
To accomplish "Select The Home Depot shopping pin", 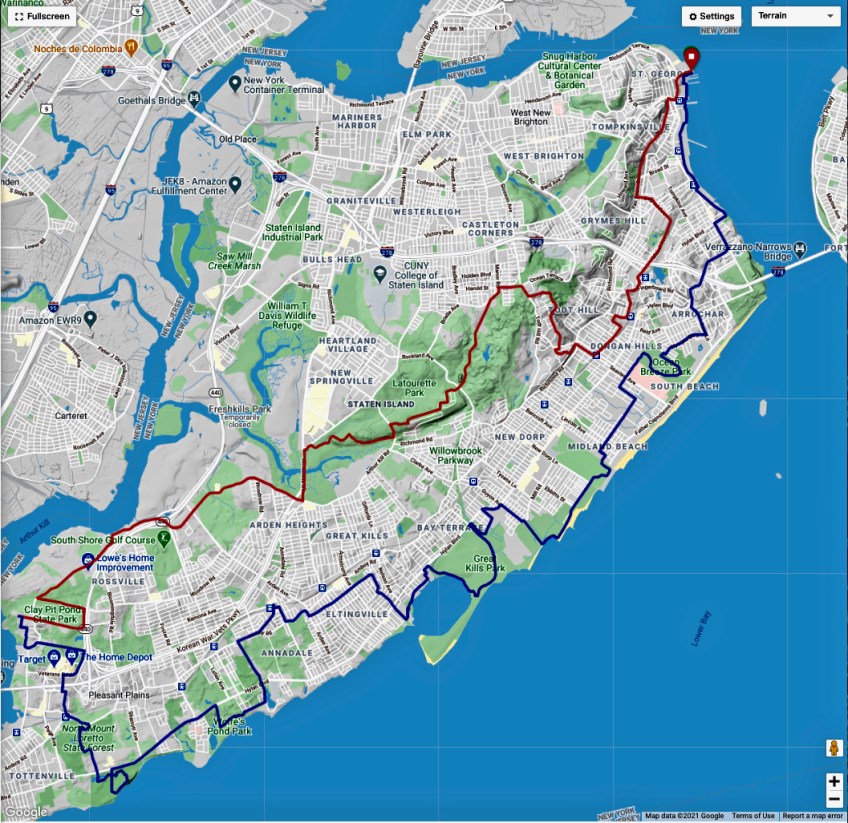I will pyautogui.click(x=71, y=656).
